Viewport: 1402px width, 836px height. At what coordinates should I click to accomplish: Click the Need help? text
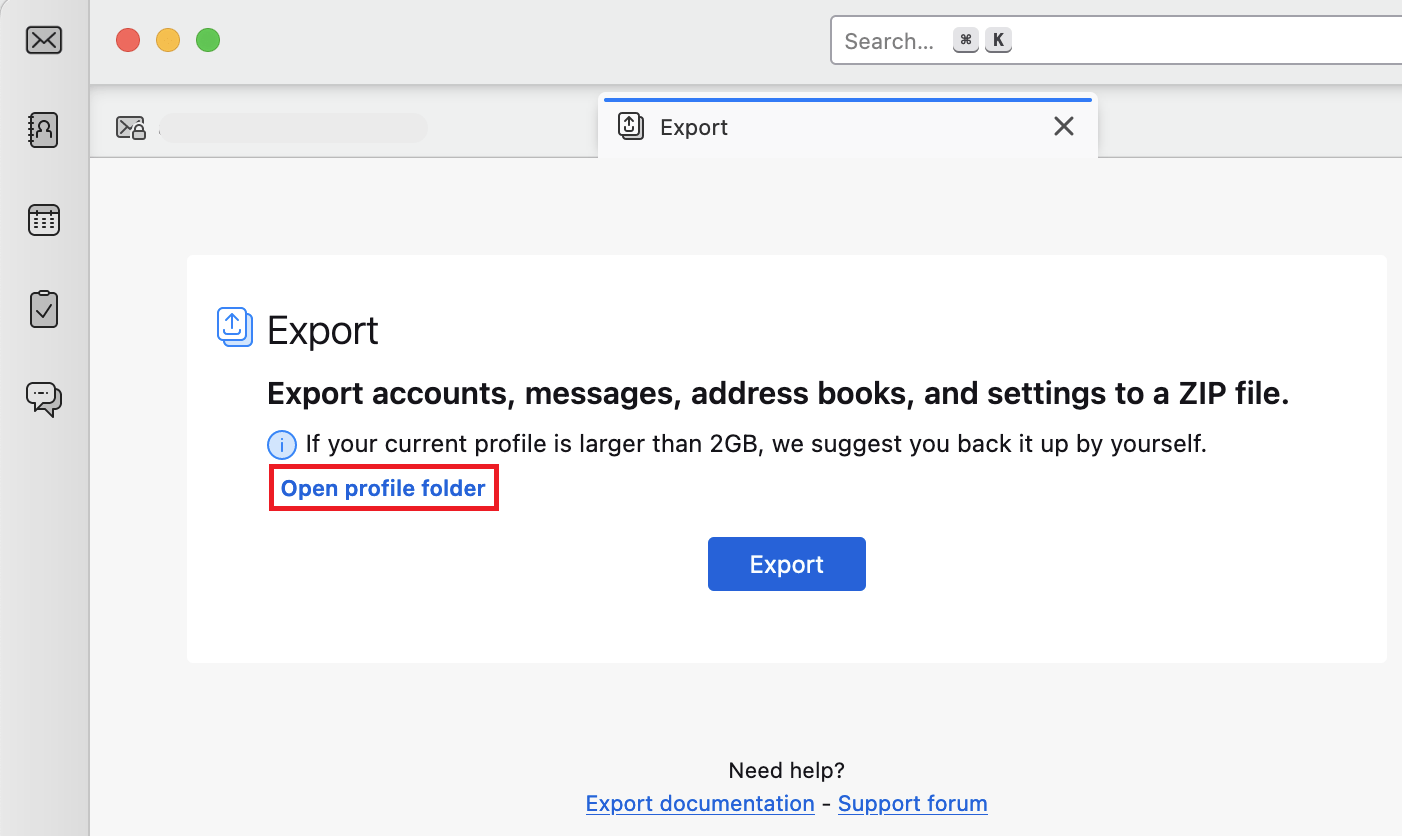(x=786, y=771)
